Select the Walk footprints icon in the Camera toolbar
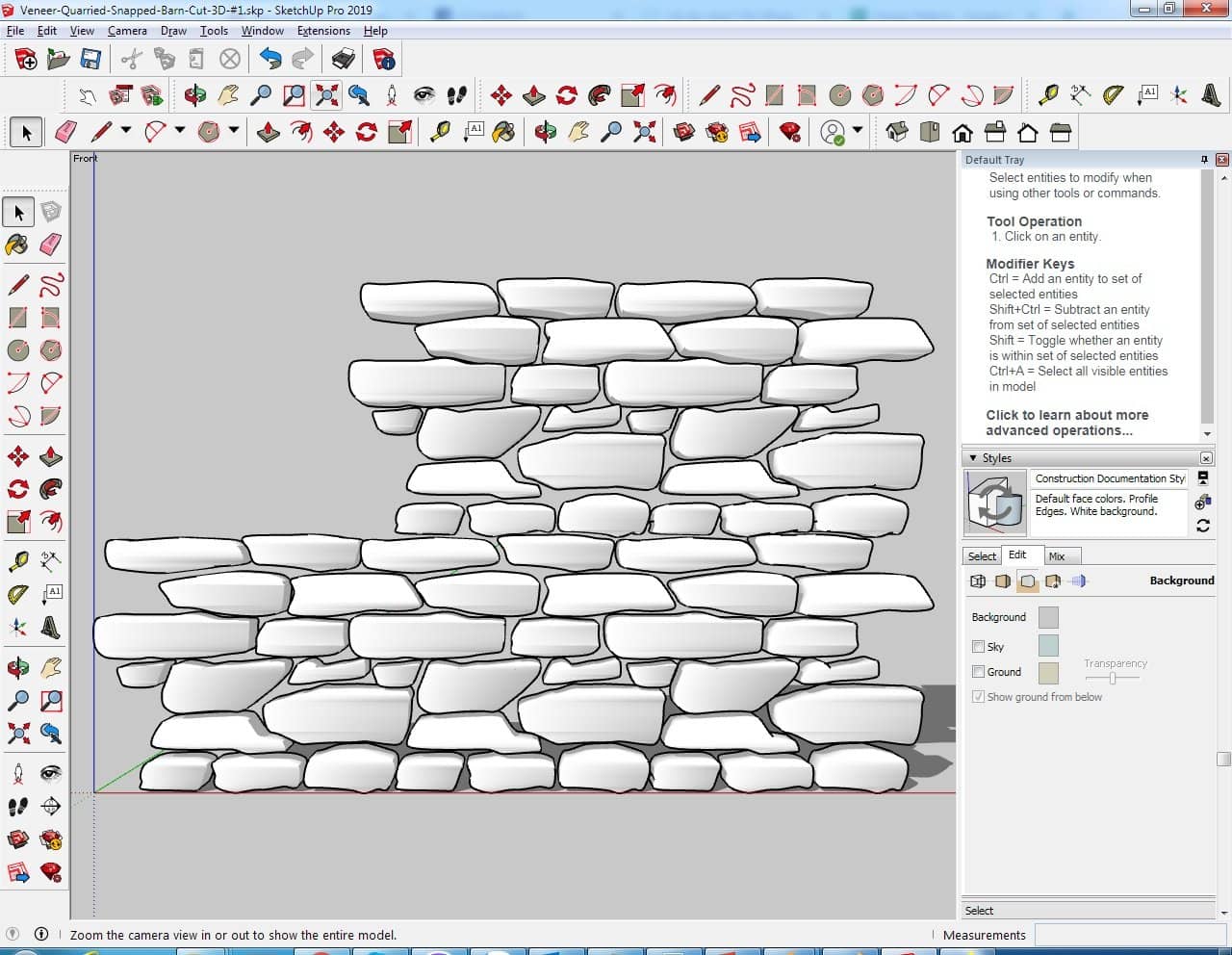 [x=456, y=95]
